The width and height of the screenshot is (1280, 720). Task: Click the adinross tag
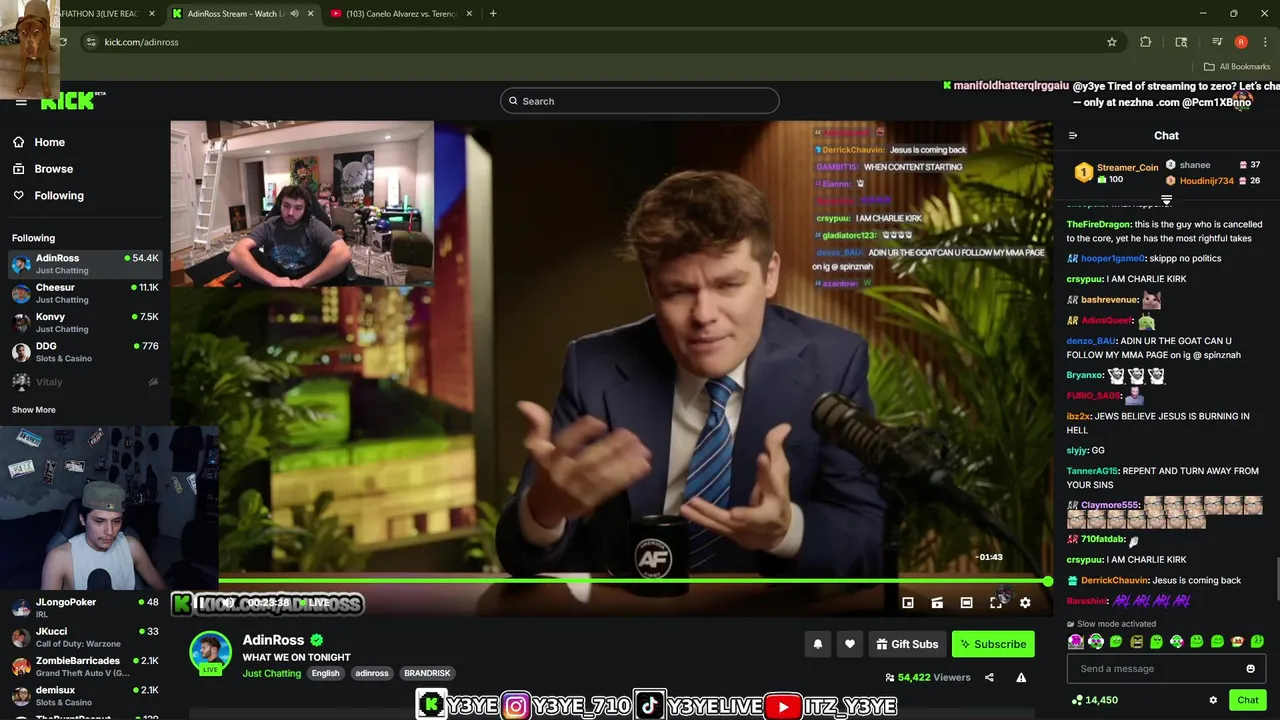(372, 674)
